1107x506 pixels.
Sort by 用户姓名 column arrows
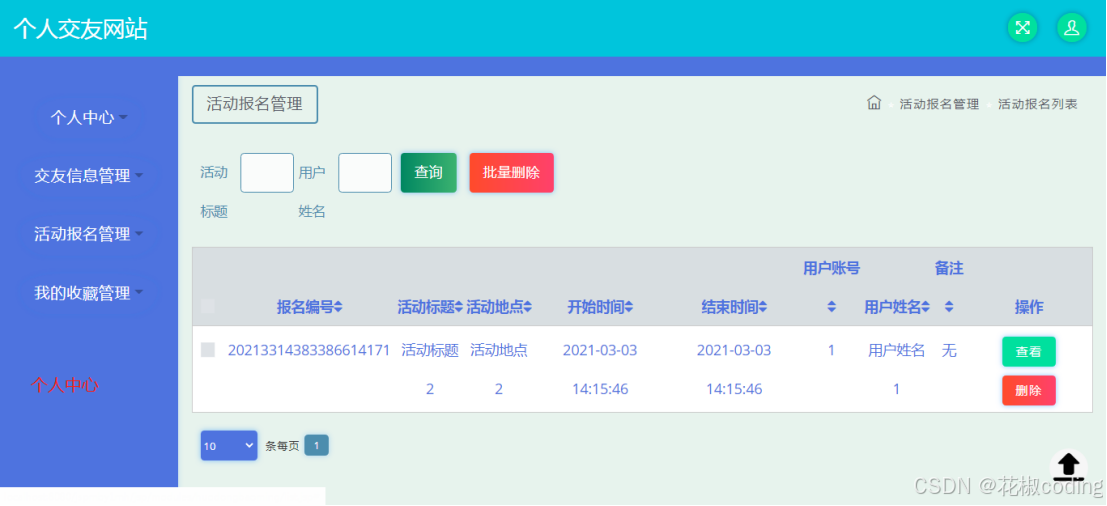(926, 307)
